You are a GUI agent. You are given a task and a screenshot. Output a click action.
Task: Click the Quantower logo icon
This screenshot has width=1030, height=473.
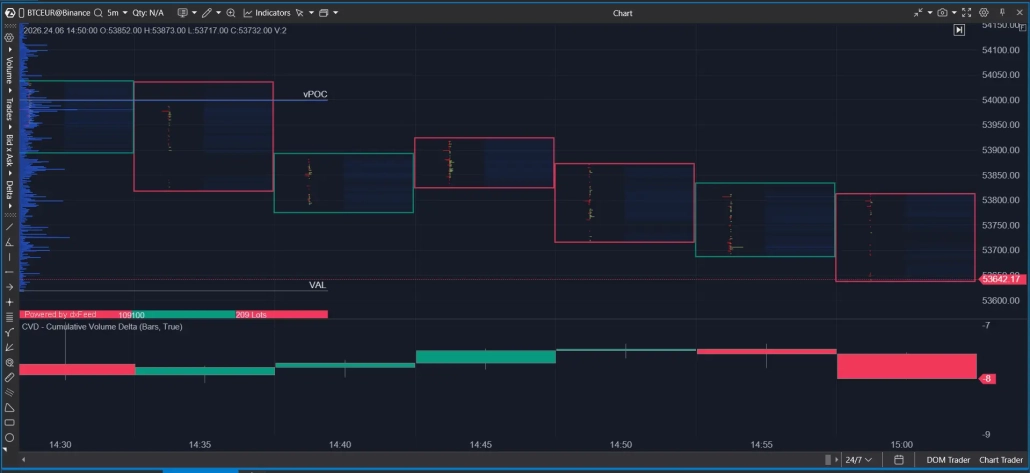click(x=10, y=12)
